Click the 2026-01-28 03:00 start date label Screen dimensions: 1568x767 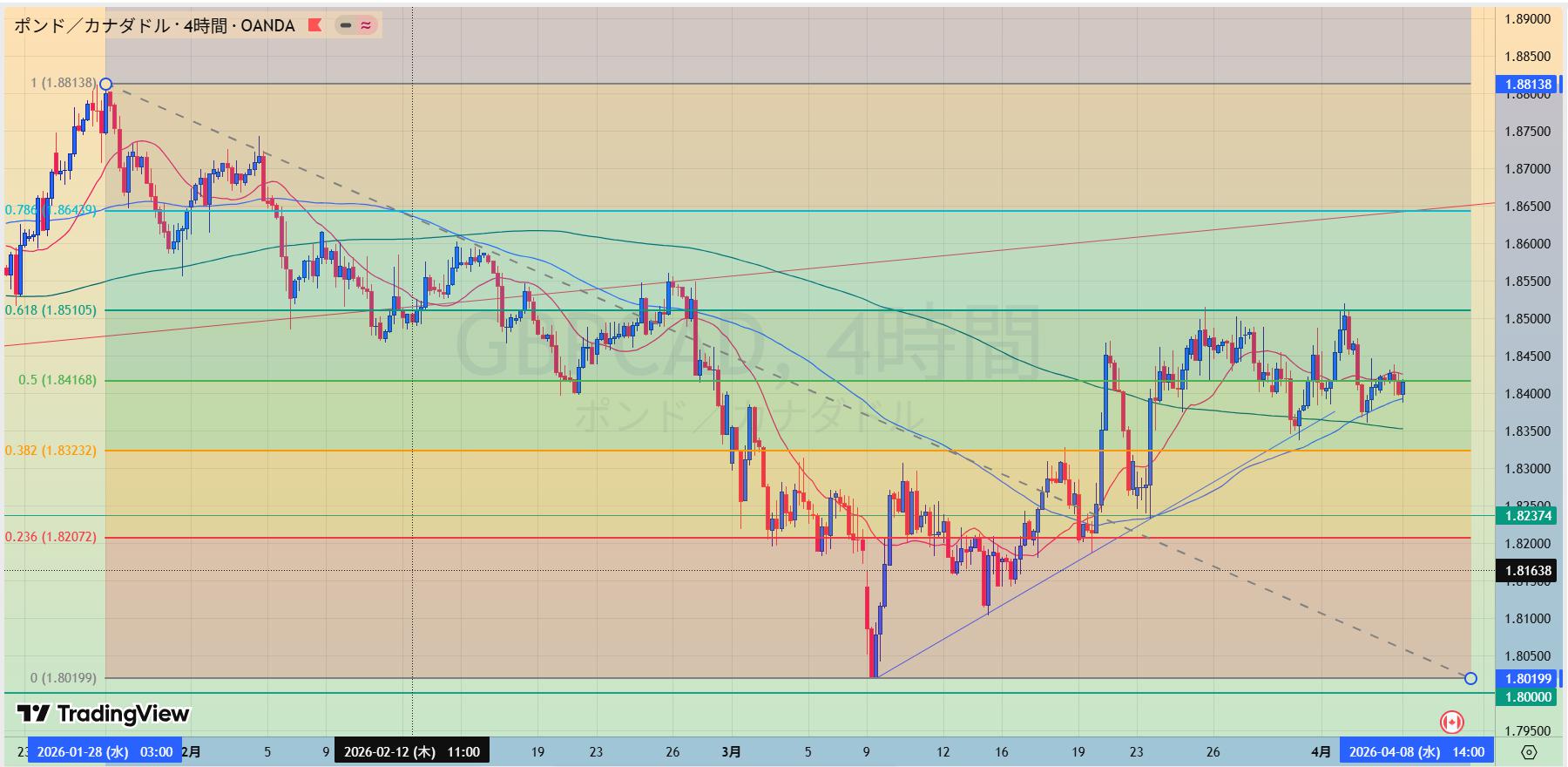(x=105, y=751)
